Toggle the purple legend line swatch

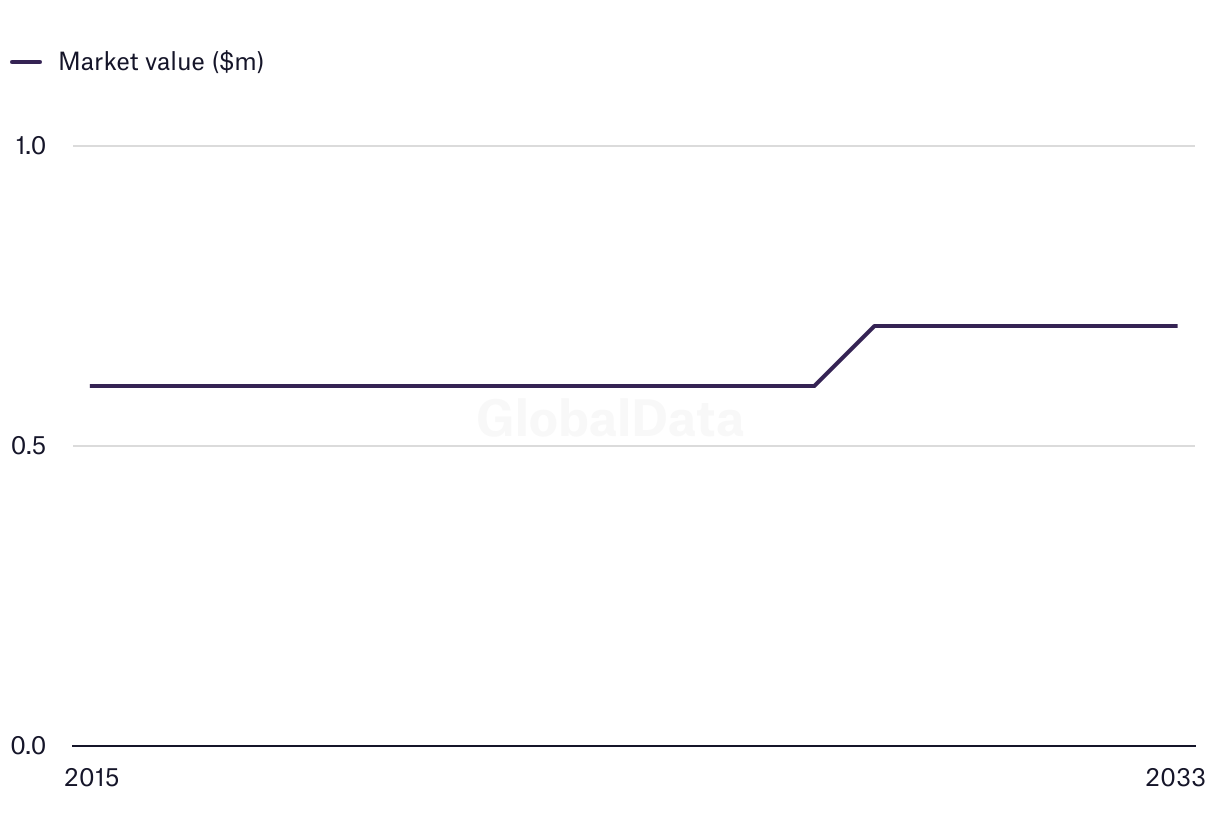[26, 61]
